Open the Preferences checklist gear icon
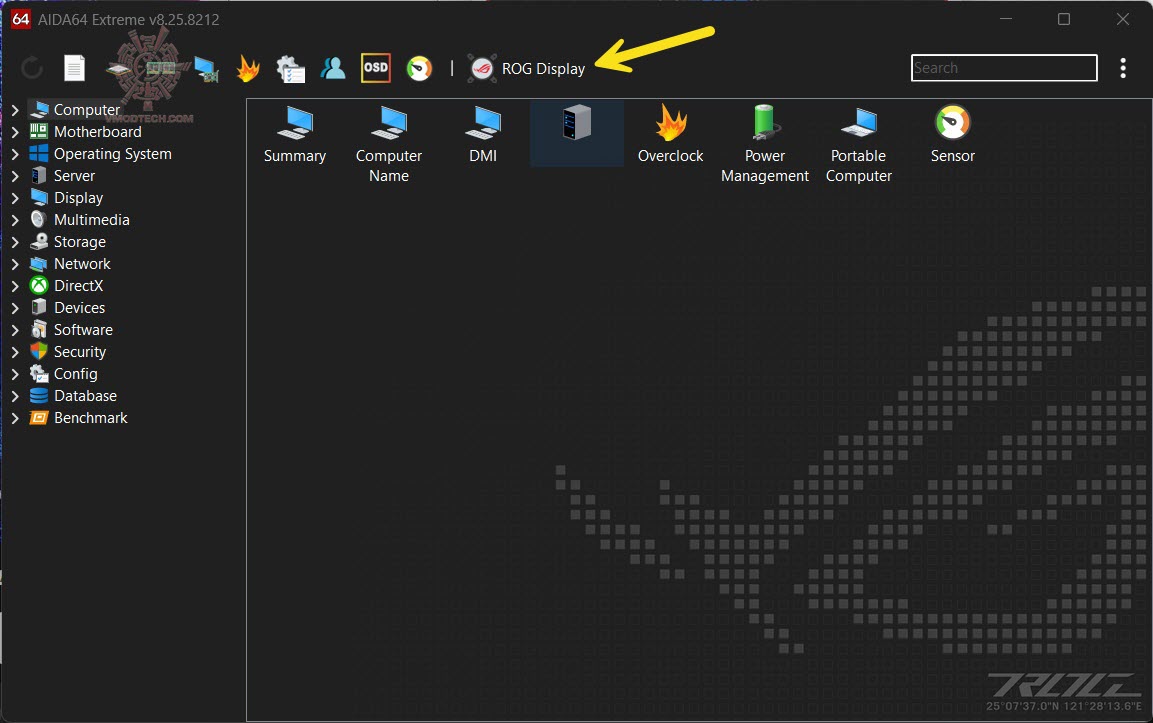This screenshot has width=1153, height=723. 290,69
